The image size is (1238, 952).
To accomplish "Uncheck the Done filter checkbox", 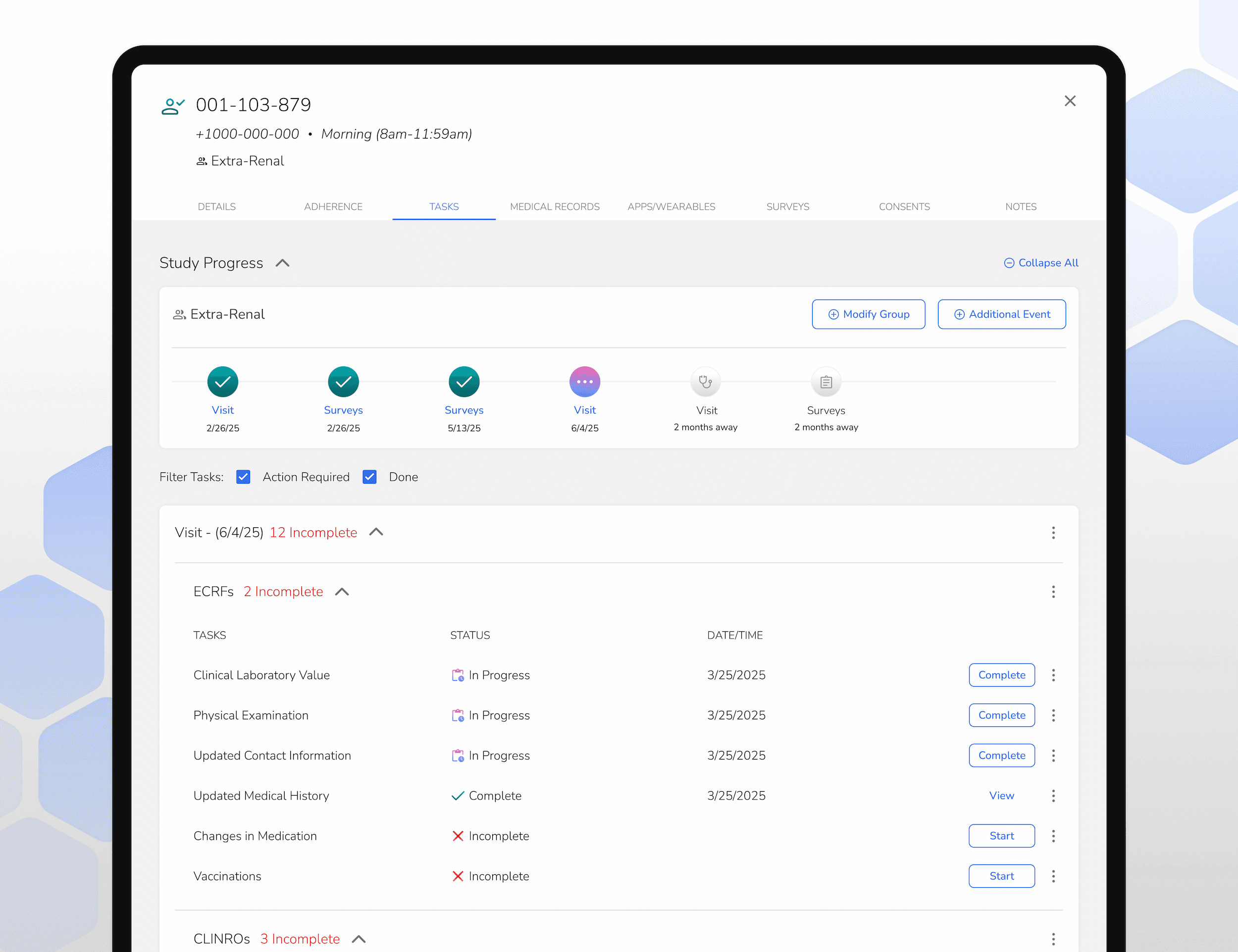I will point(369,477).
